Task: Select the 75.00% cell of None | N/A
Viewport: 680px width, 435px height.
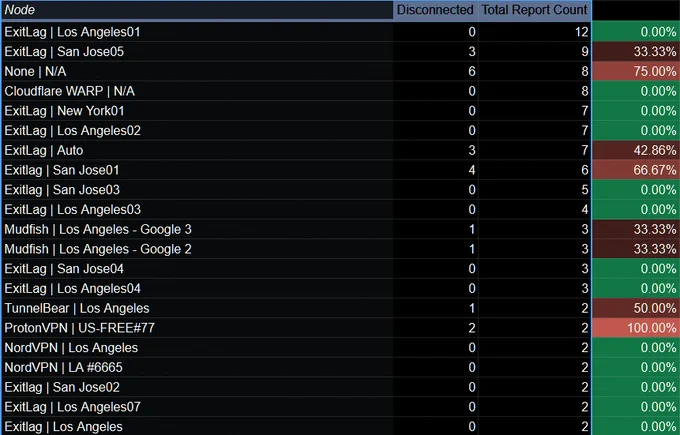Action: click(x=636, y=71)
